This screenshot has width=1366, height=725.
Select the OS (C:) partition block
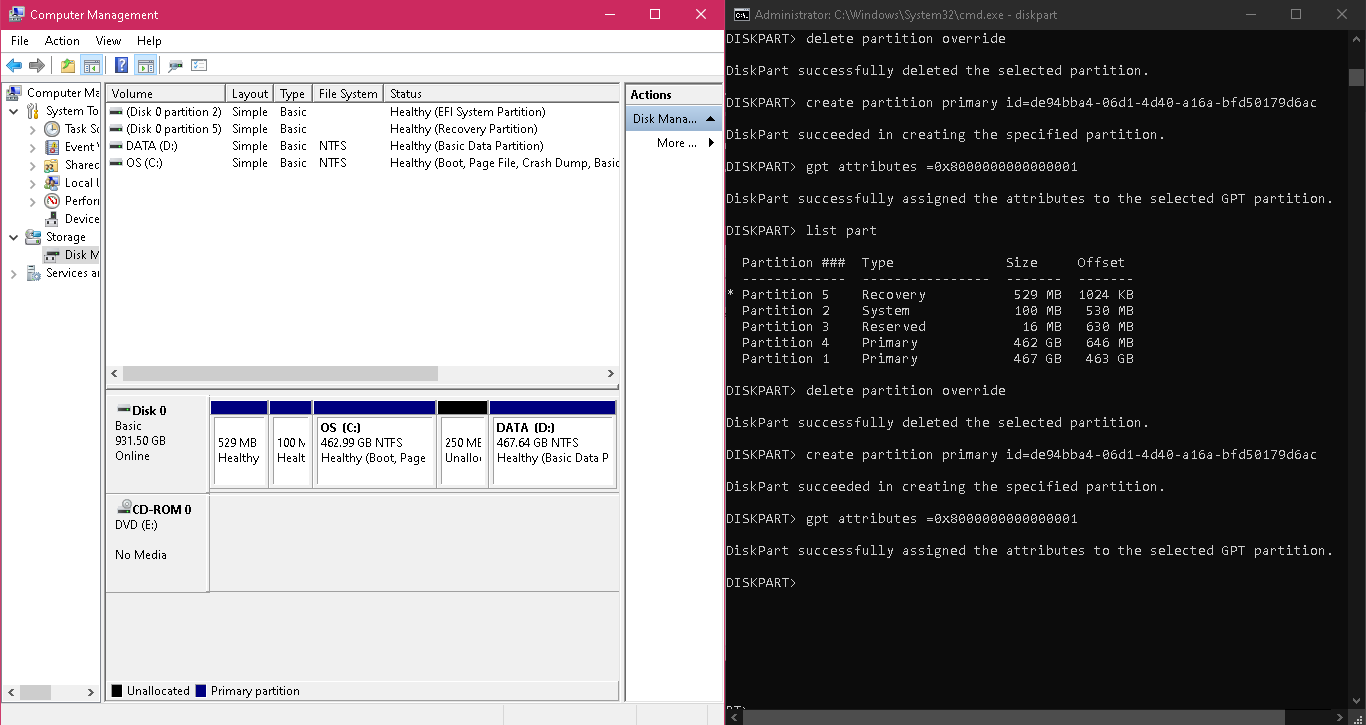click(374, 443)
